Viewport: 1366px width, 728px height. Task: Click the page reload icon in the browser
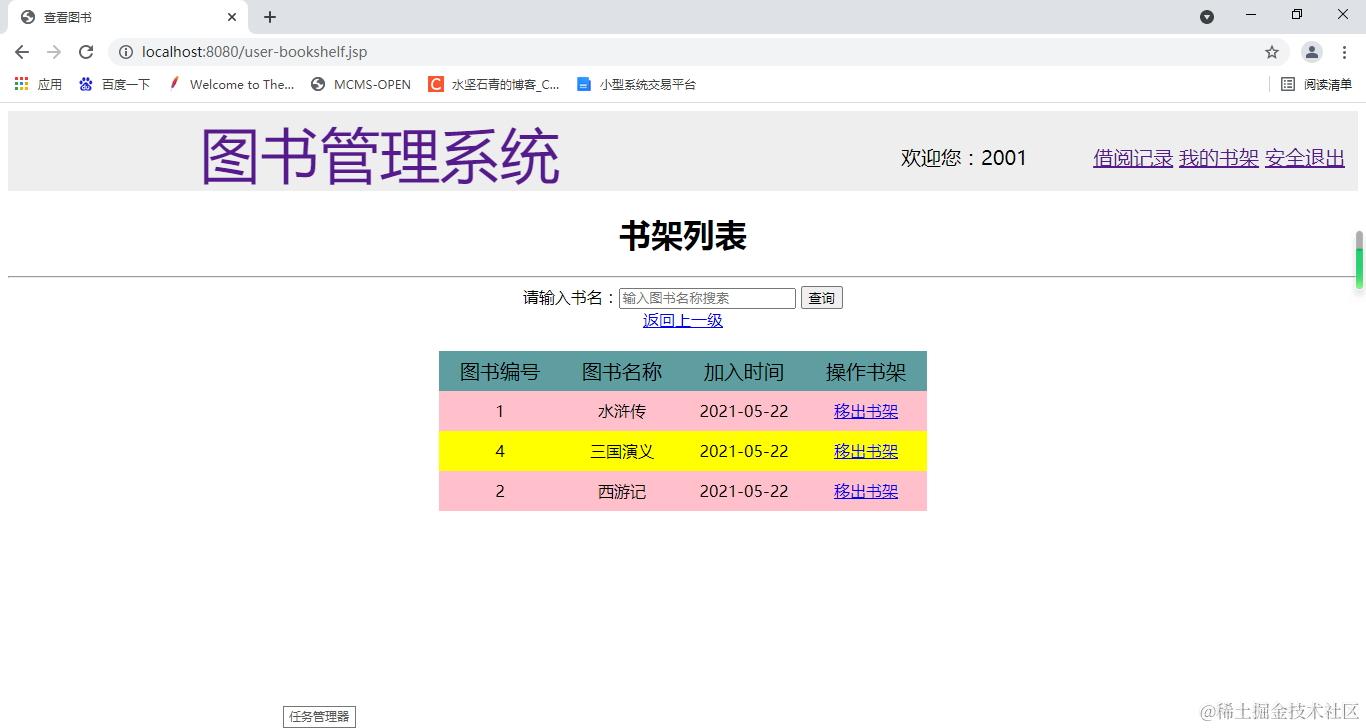pos(86,51)
